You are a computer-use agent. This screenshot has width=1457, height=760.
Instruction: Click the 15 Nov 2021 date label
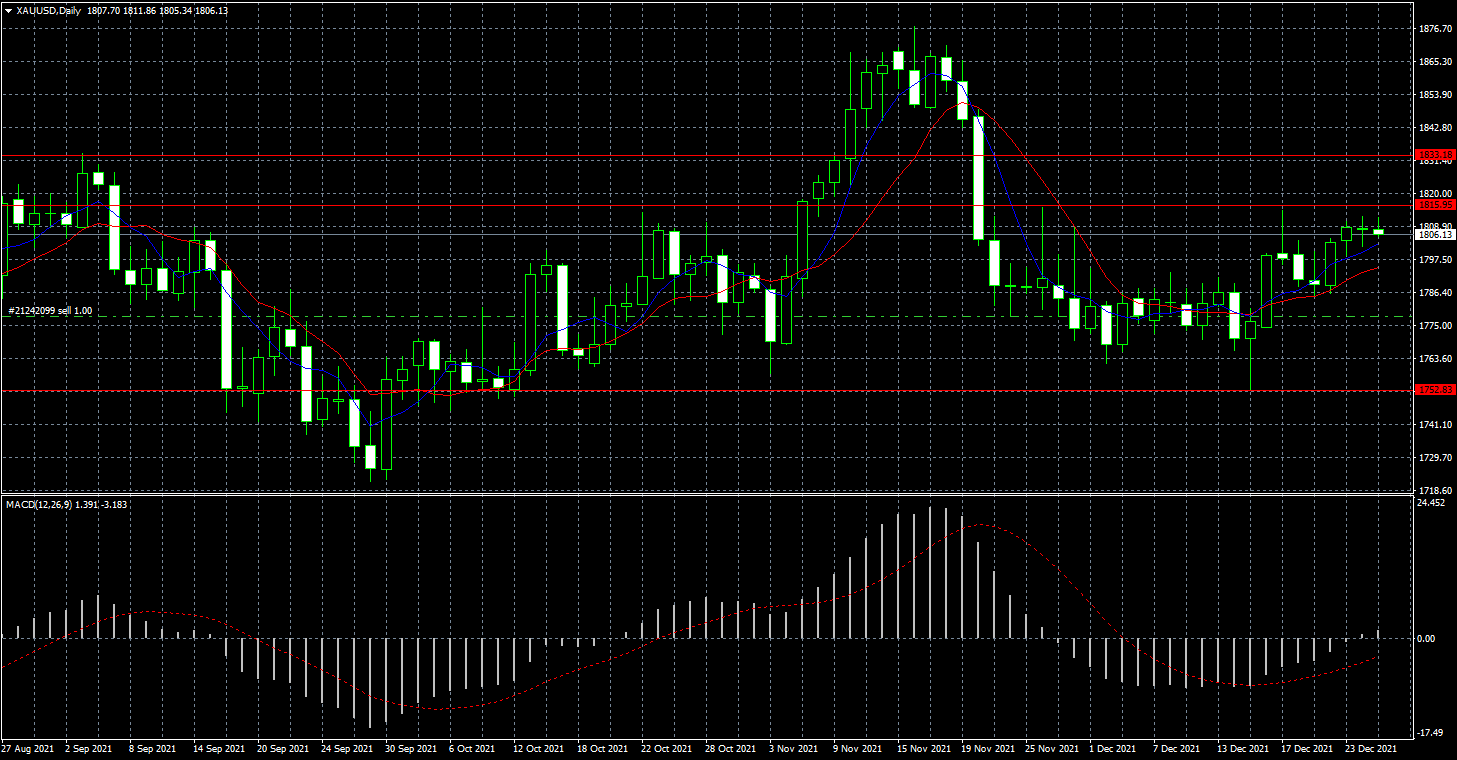(x=924, y=748)
